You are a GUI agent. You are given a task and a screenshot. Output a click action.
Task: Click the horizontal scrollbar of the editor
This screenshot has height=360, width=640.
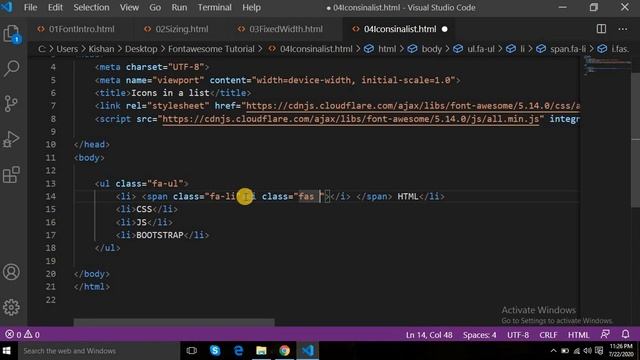tap(174, 322)
